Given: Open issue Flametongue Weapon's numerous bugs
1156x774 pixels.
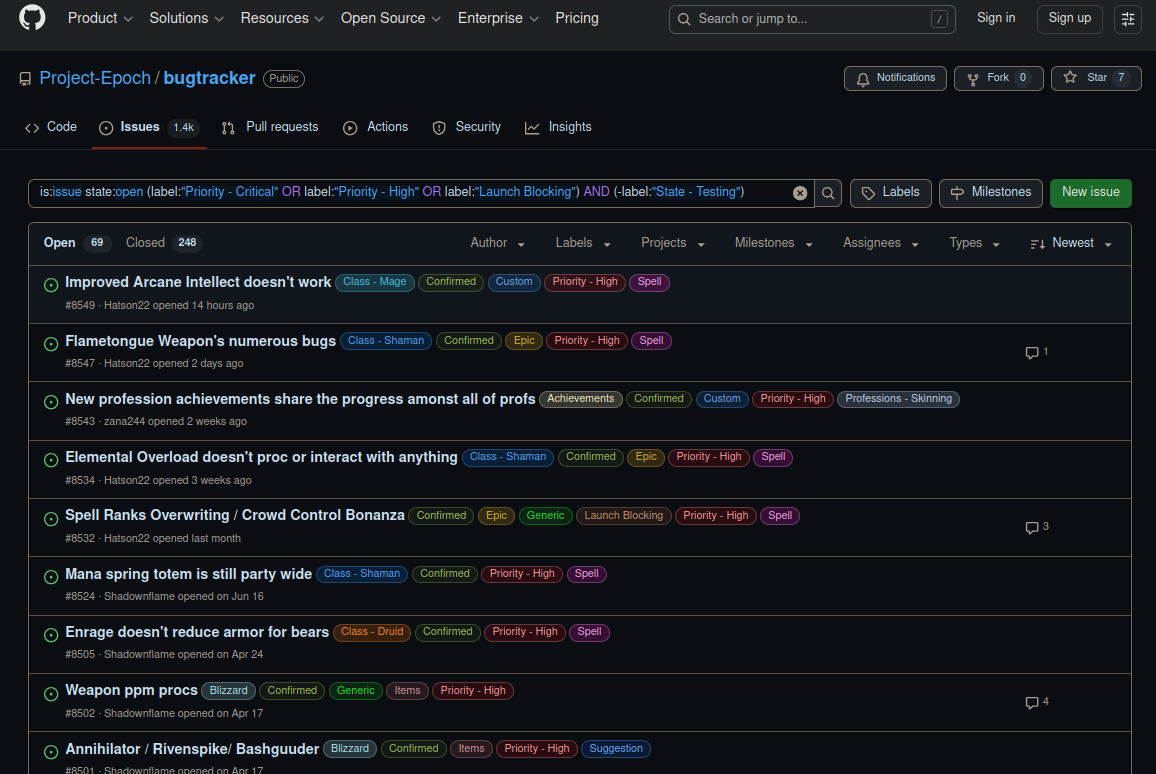Looking at the screenshot, I should [x=201, y=341].
